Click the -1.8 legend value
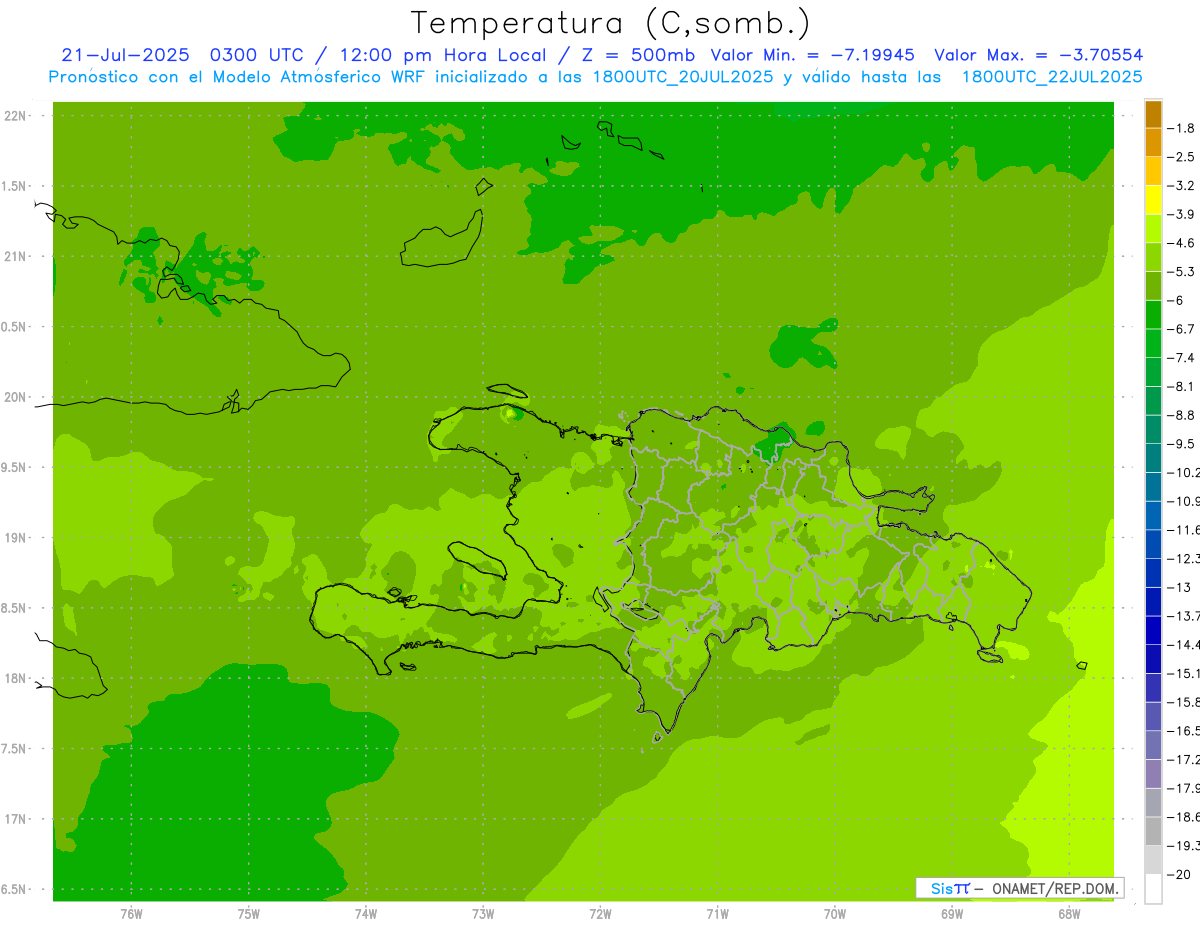Viewport: 1200px width, 927px height. 1181,128
